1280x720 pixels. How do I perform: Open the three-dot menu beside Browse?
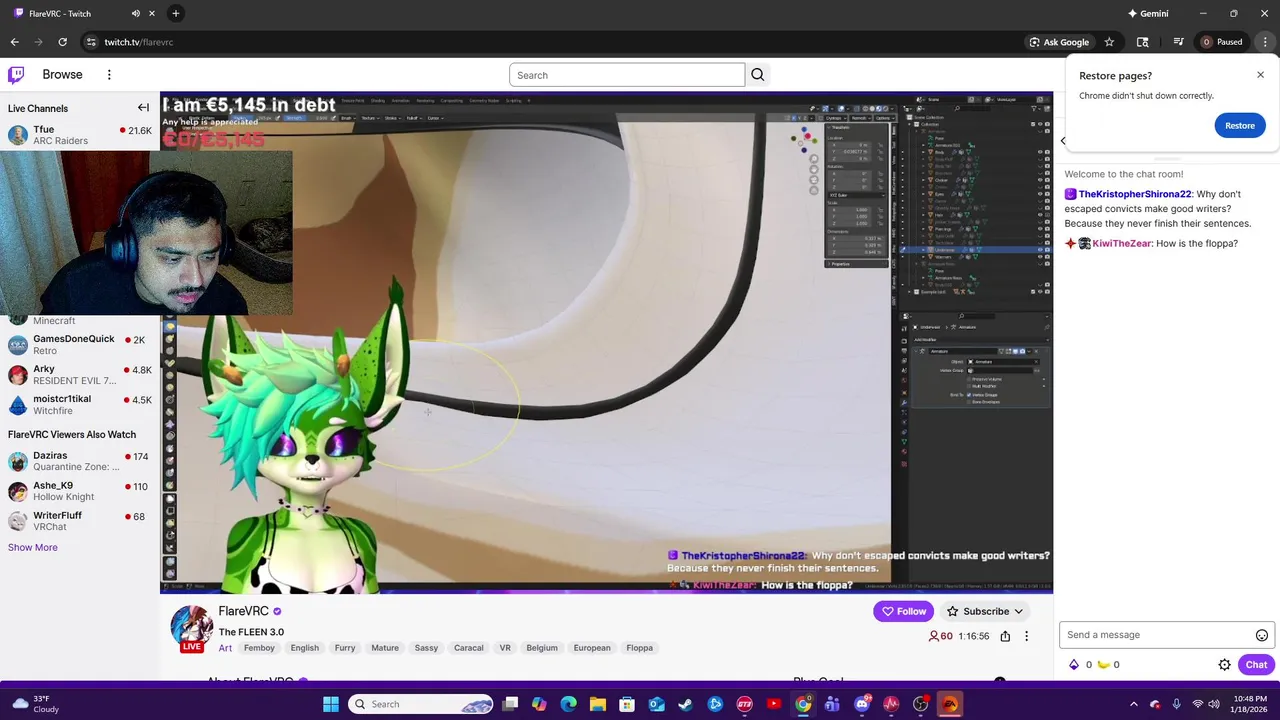[x=109, y=75]
